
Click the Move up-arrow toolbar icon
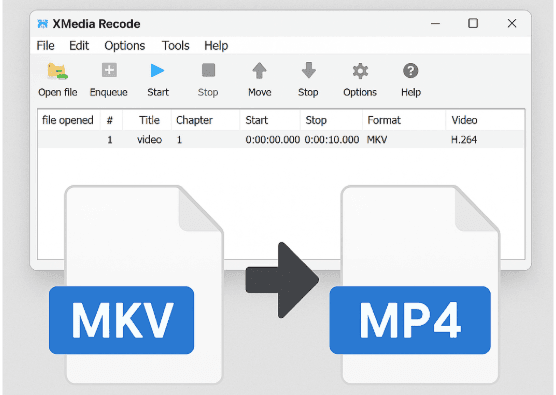(x=260, y=70)
